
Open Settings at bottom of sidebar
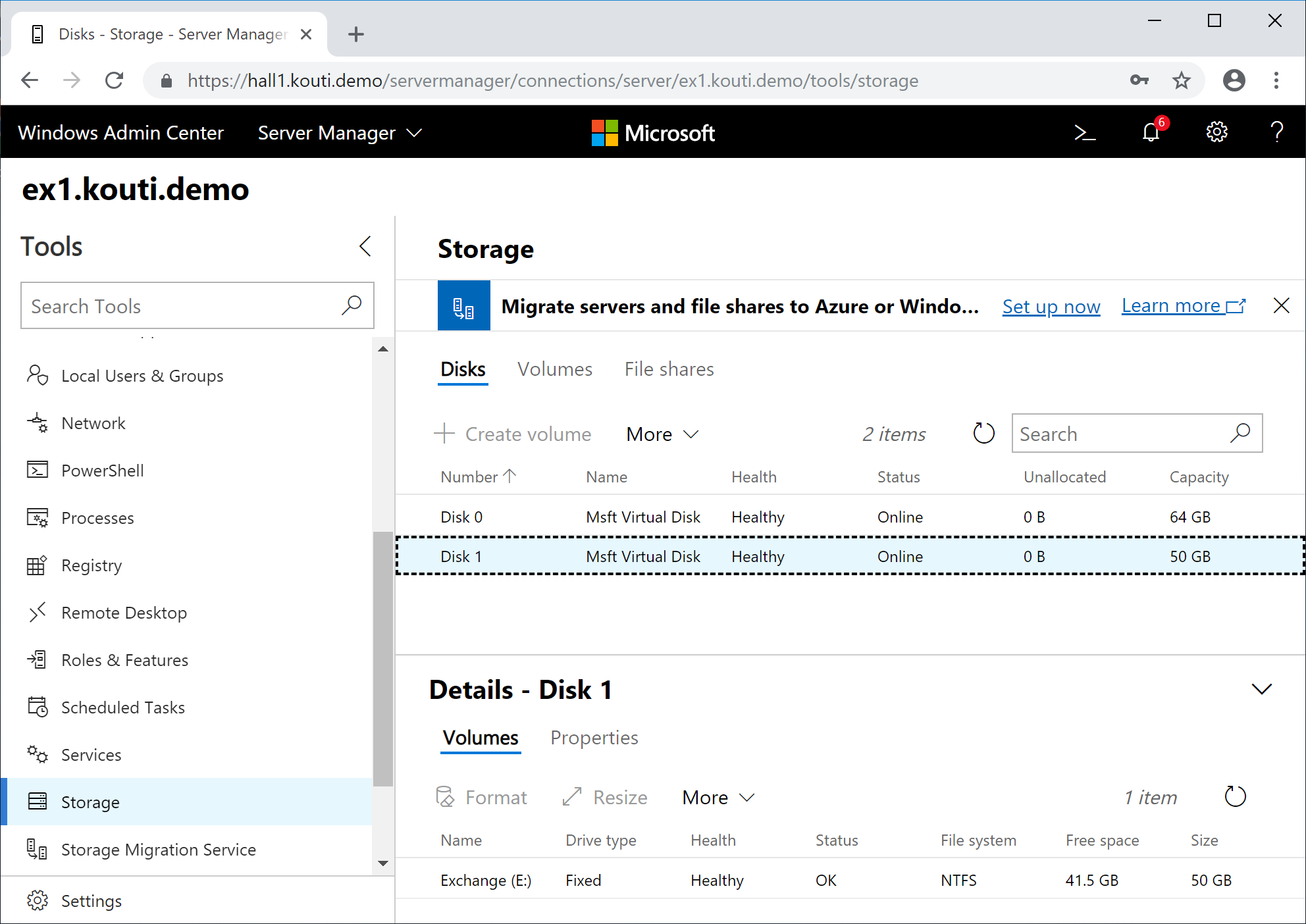[x=91, y=900]
